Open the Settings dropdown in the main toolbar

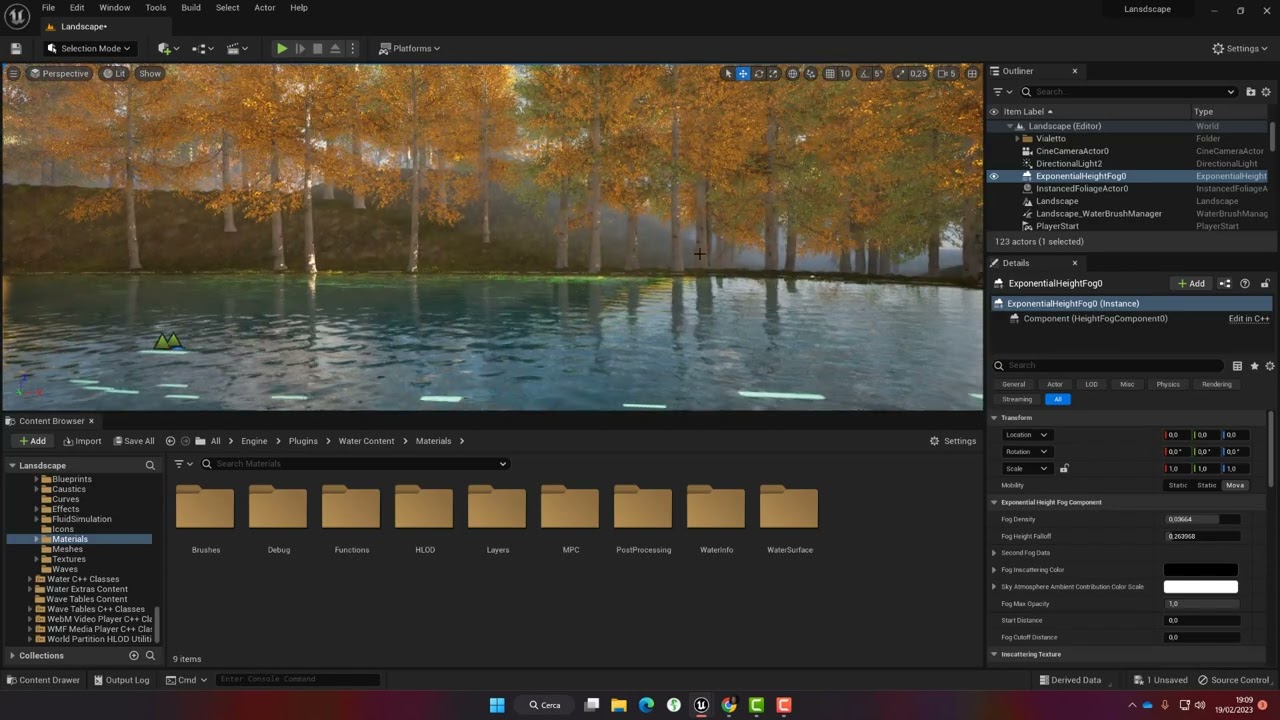click(x=1240, y=48)
